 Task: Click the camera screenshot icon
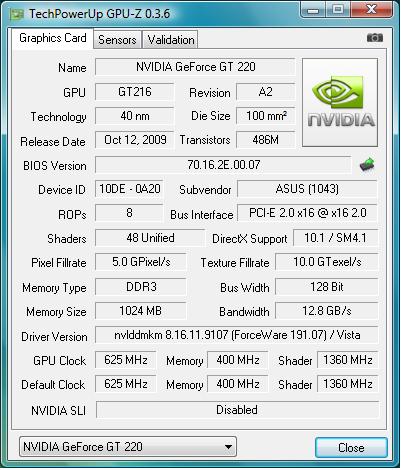coord(375,38)
